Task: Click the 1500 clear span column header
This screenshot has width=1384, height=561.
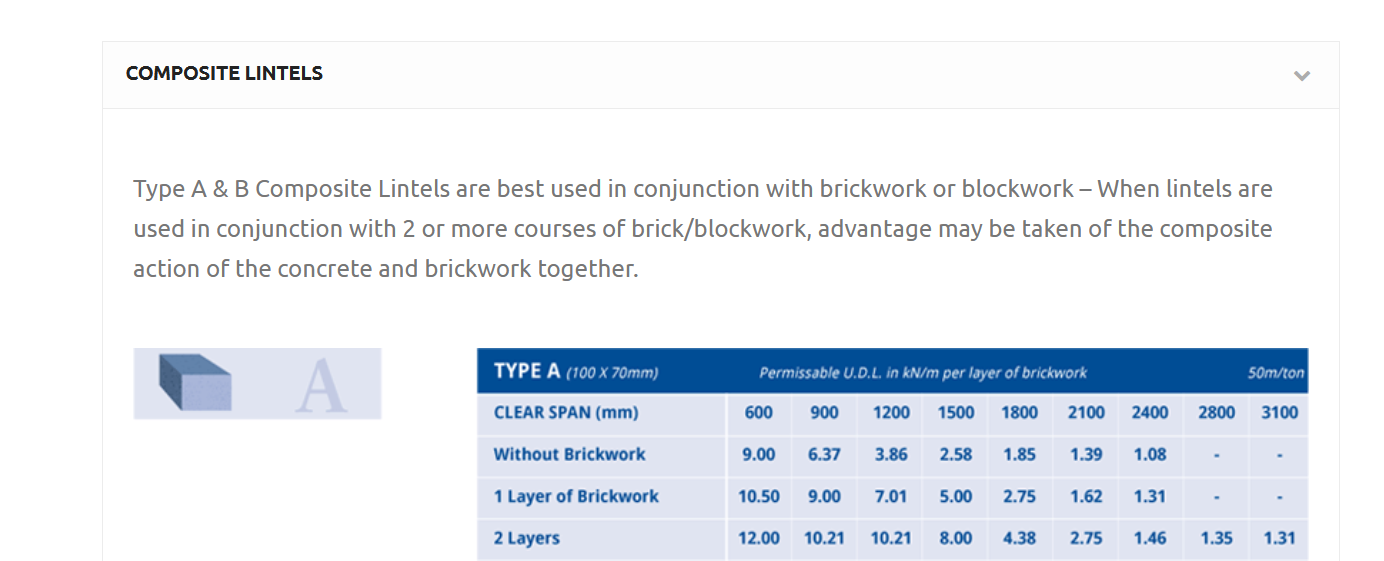Action: pos(955,412)
